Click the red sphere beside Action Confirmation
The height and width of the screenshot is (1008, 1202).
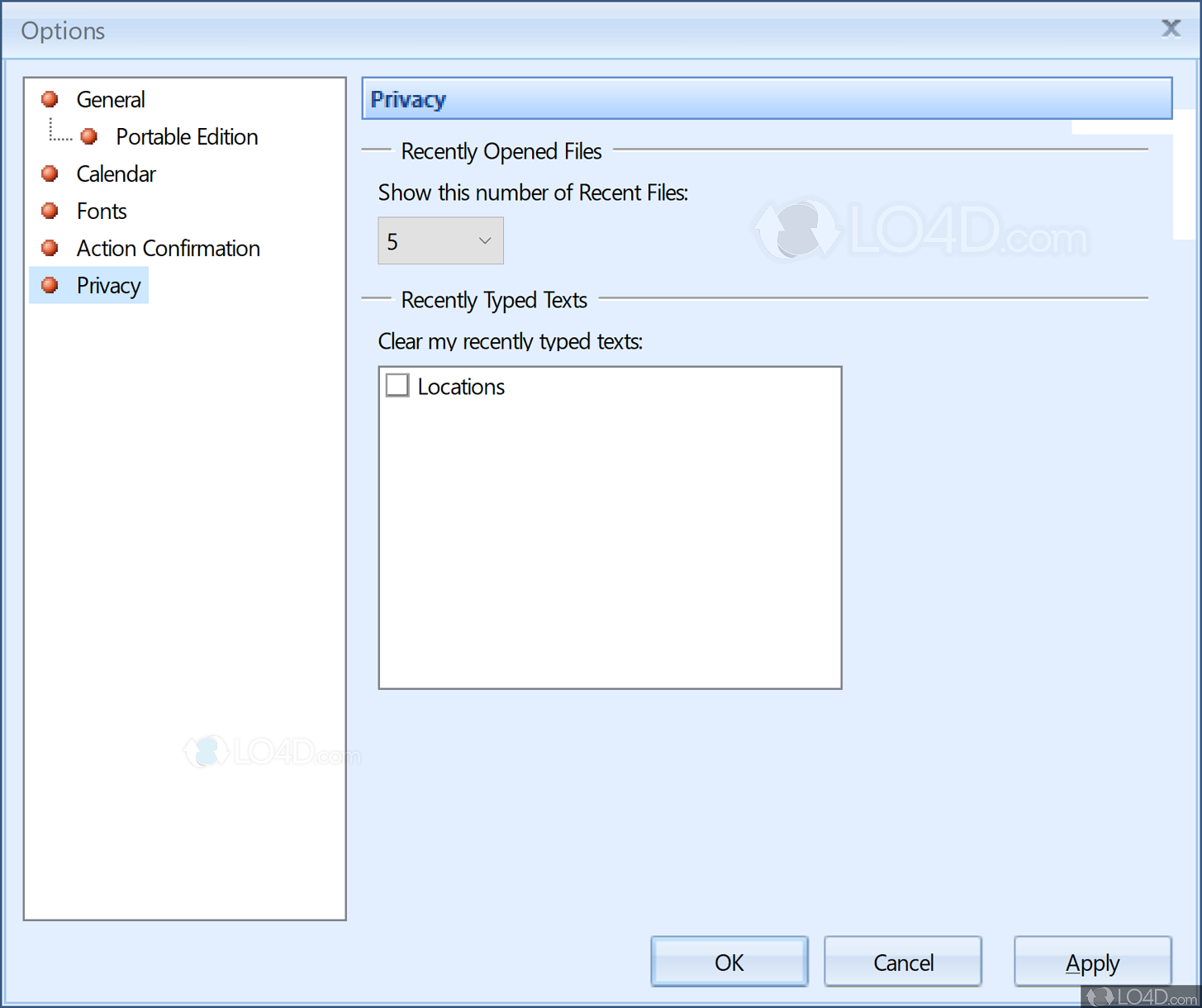[x=50, y=248]
